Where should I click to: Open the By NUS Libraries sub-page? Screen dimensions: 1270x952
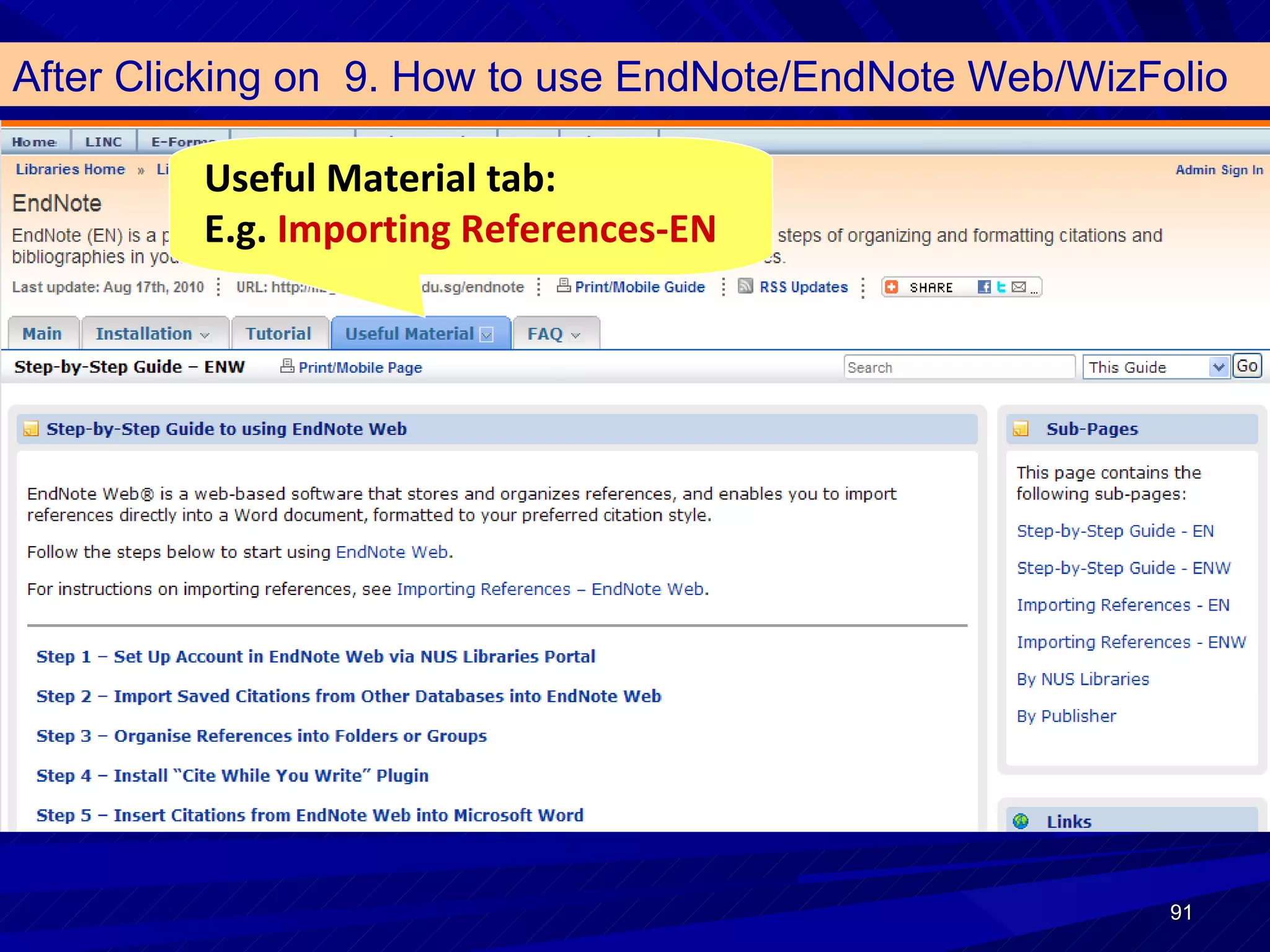point(1083,679)
